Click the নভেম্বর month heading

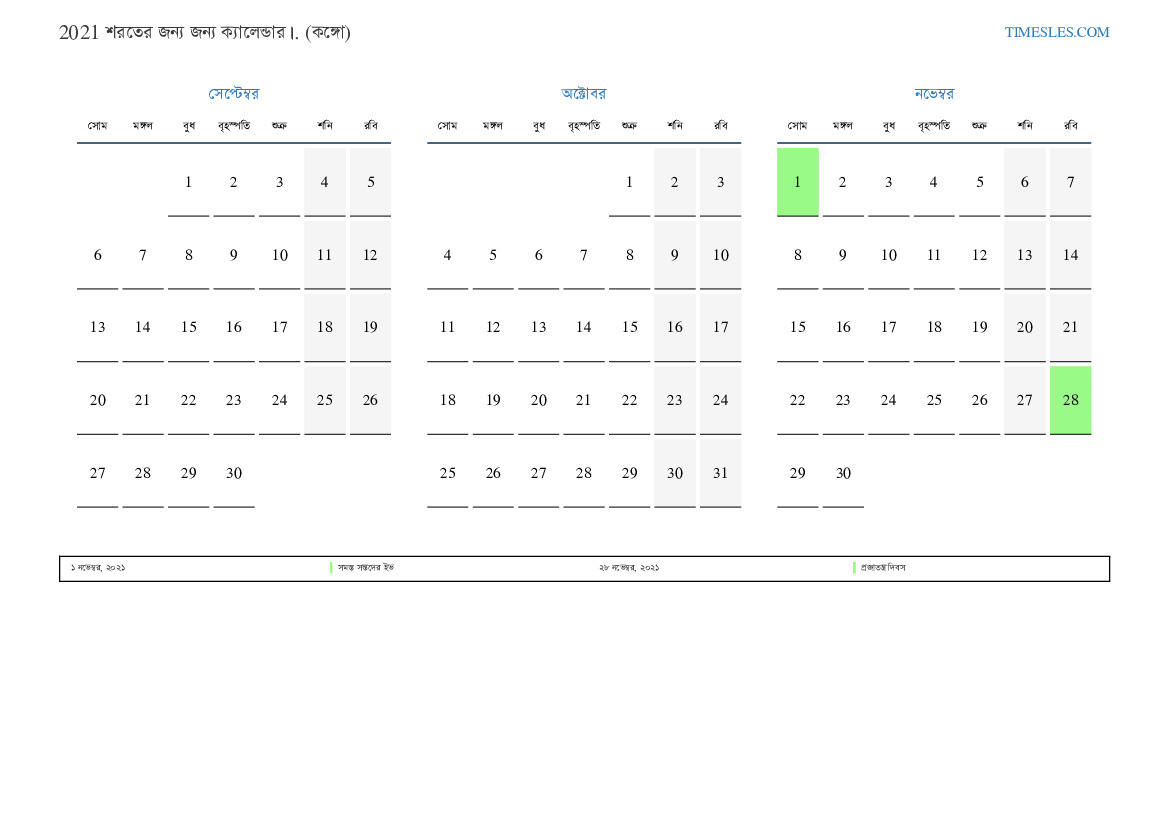point(933,94)
